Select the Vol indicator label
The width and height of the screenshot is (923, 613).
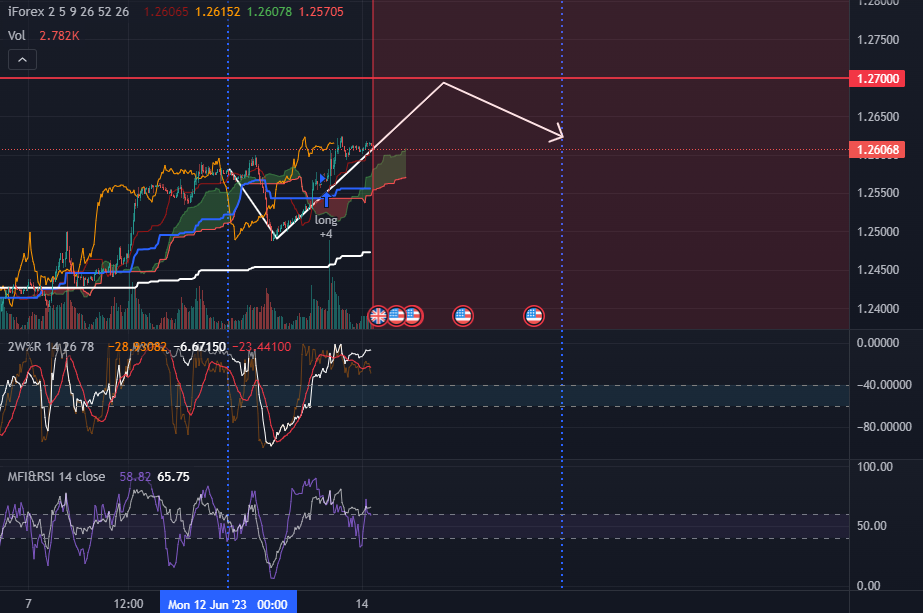16,36
